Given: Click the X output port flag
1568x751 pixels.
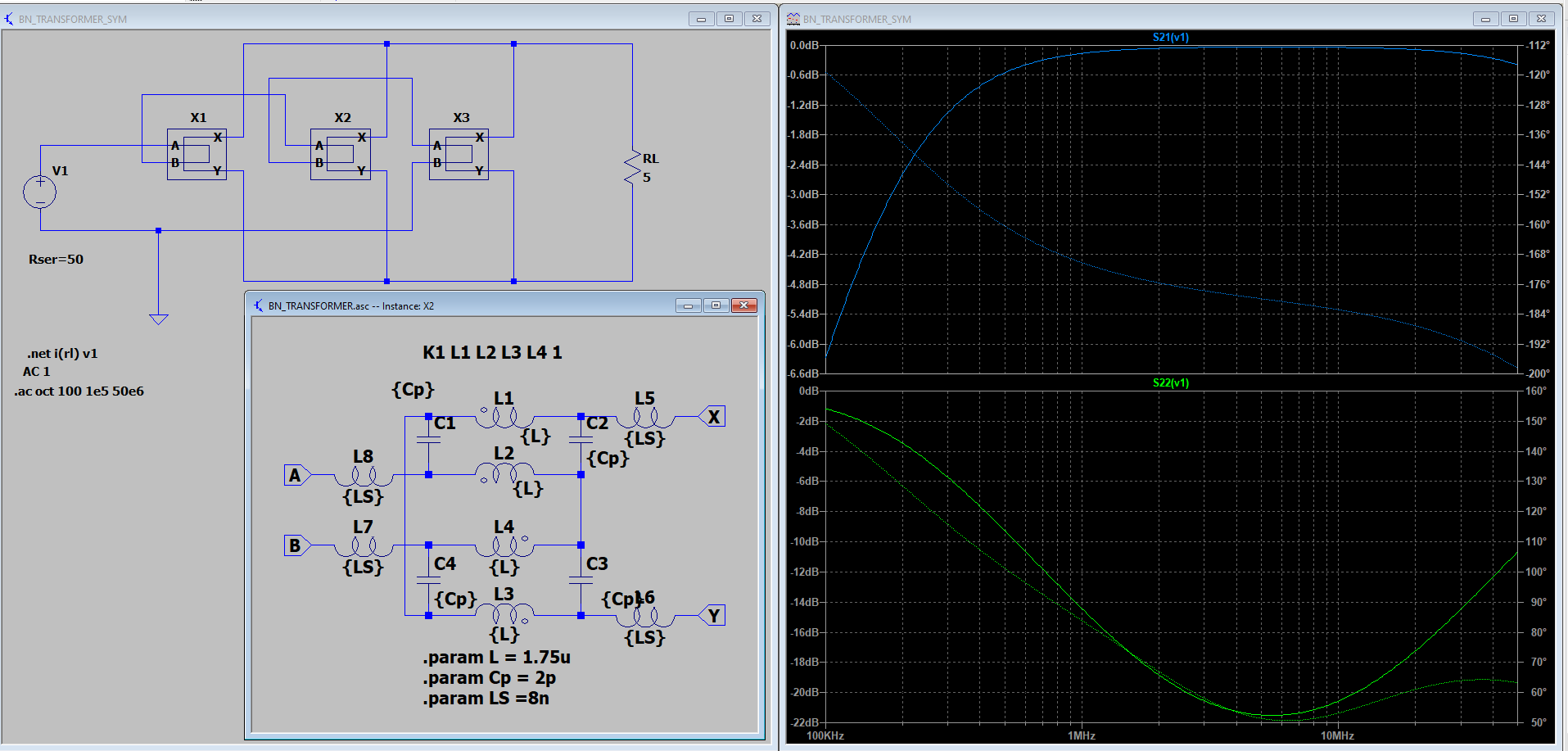Looking at the screenshot, I should (712, 417).
